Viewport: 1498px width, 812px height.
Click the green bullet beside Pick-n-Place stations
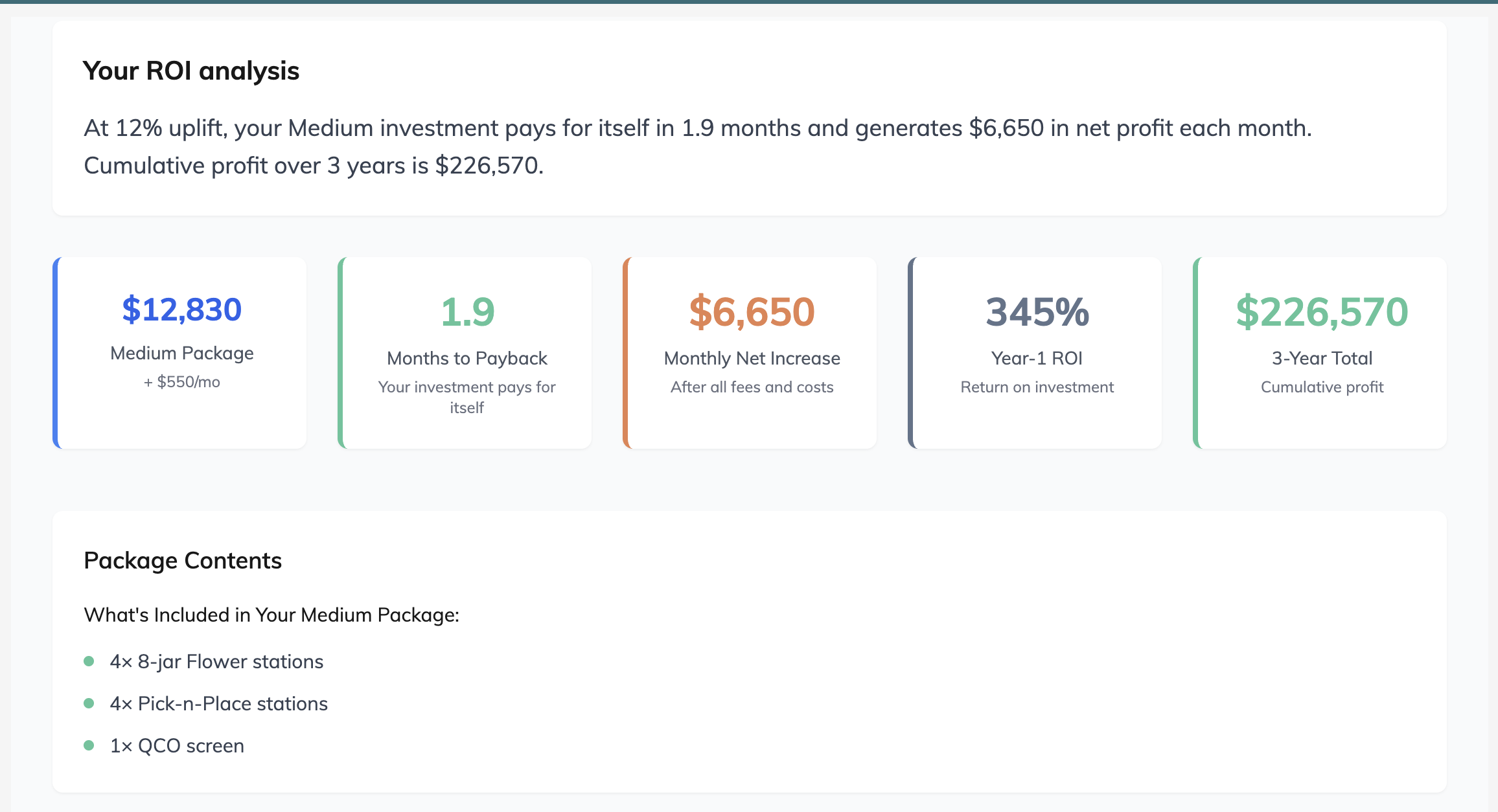click(89, 703)
